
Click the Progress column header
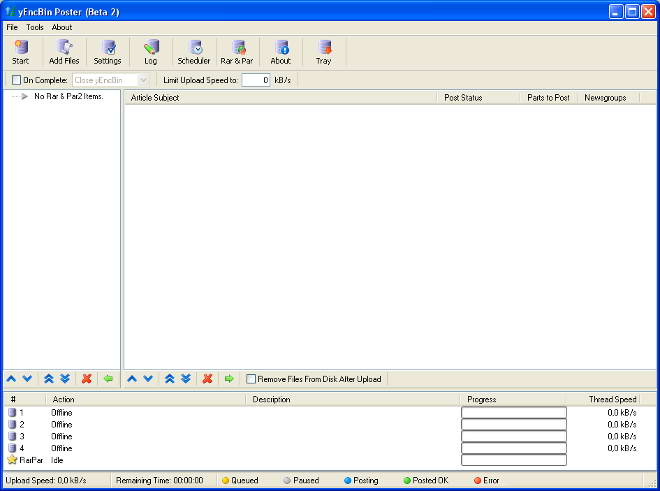coord(514,399)
